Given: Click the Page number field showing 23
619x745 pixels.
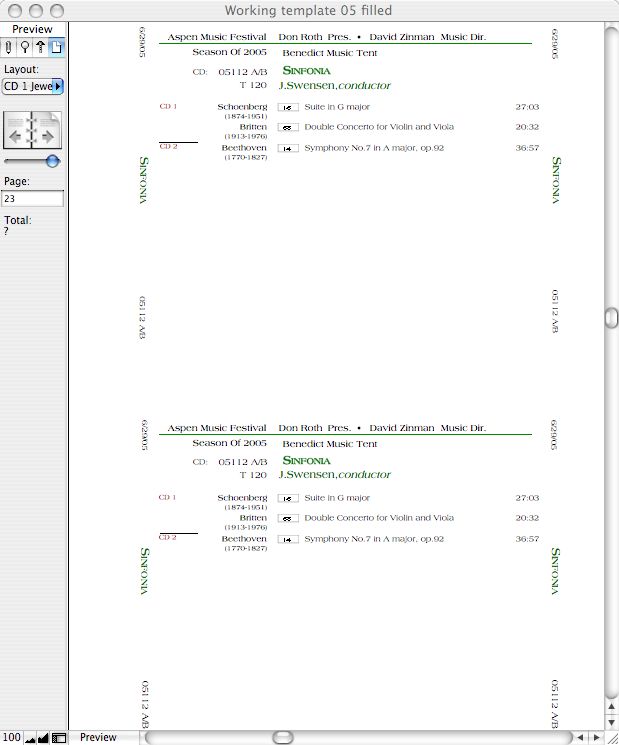Looking at the screenshot, I should coord(32,199).
